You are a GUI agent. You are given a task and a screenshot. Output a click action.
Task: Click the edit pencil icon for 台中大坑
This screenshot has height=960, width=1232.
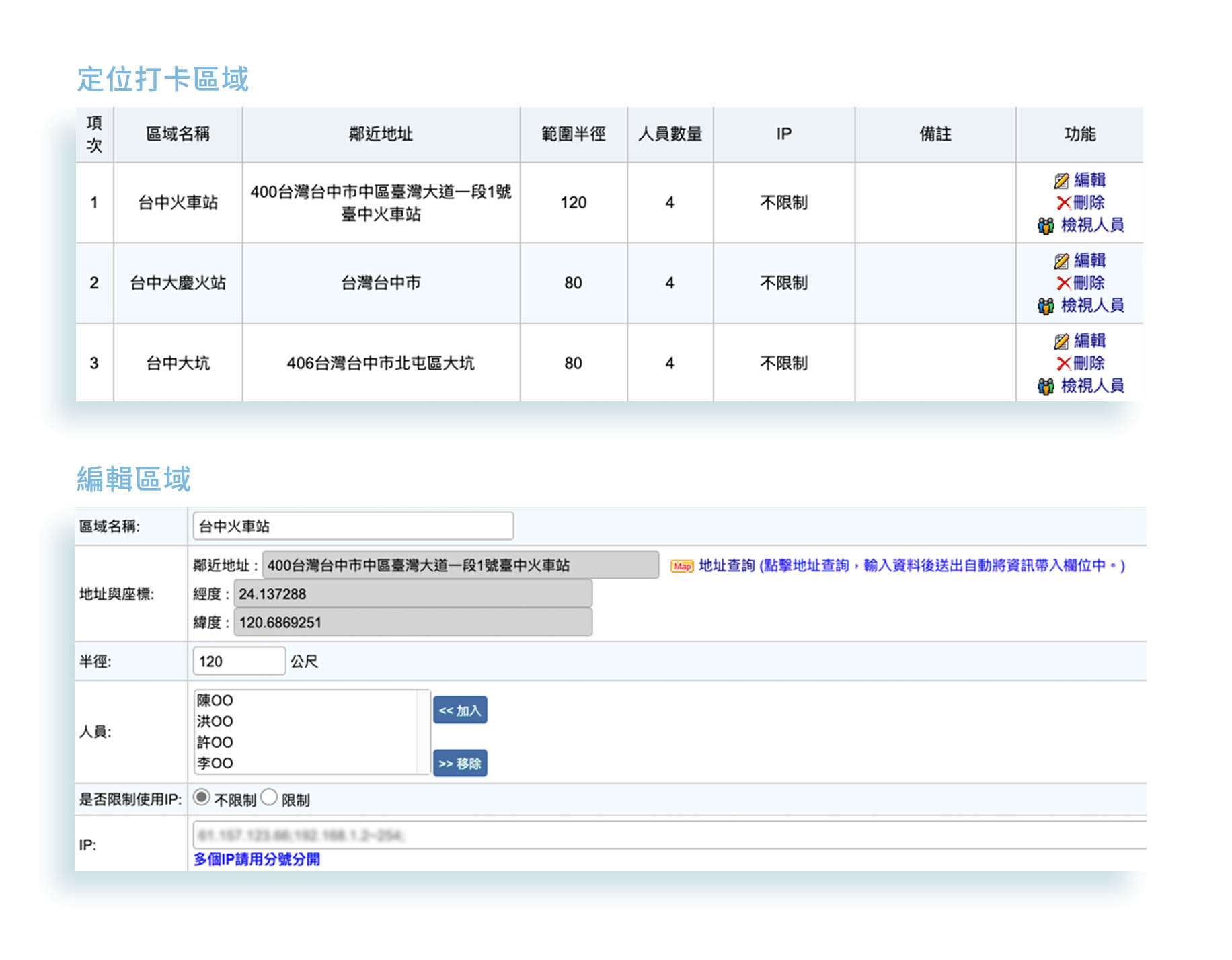[1061, 342]
